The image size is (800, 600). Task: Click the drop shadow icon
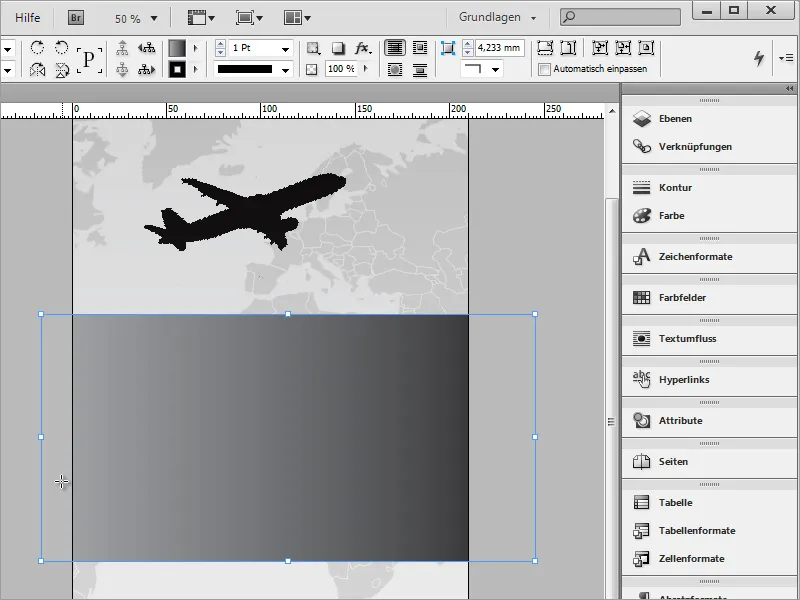coord(338,48)
